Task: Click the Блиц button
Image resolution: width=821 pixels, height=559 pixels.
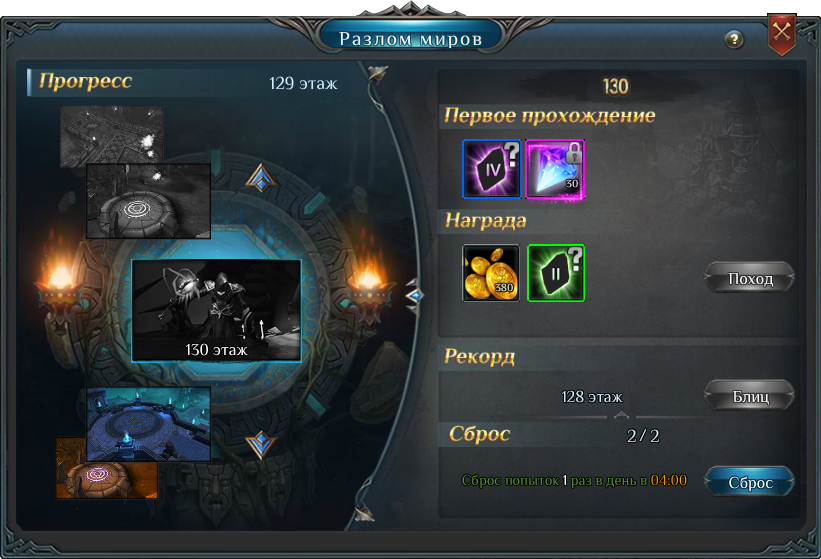Action: tap(750, 396)
